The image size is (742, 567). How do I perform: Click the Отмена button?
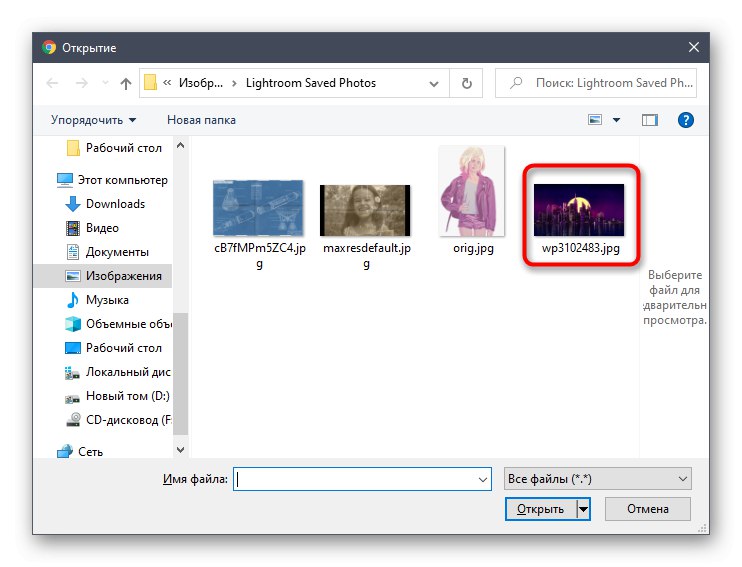coord(648,509)
